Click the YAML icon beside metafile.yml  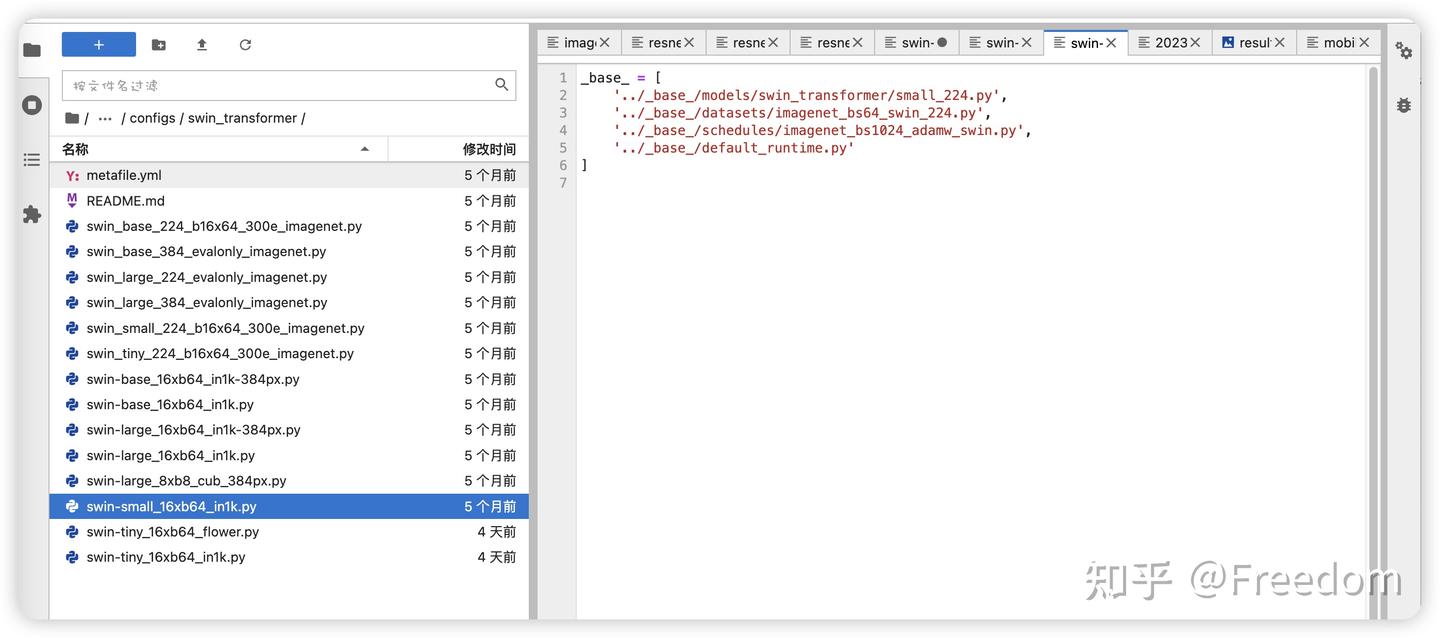[x=72, y=175]
